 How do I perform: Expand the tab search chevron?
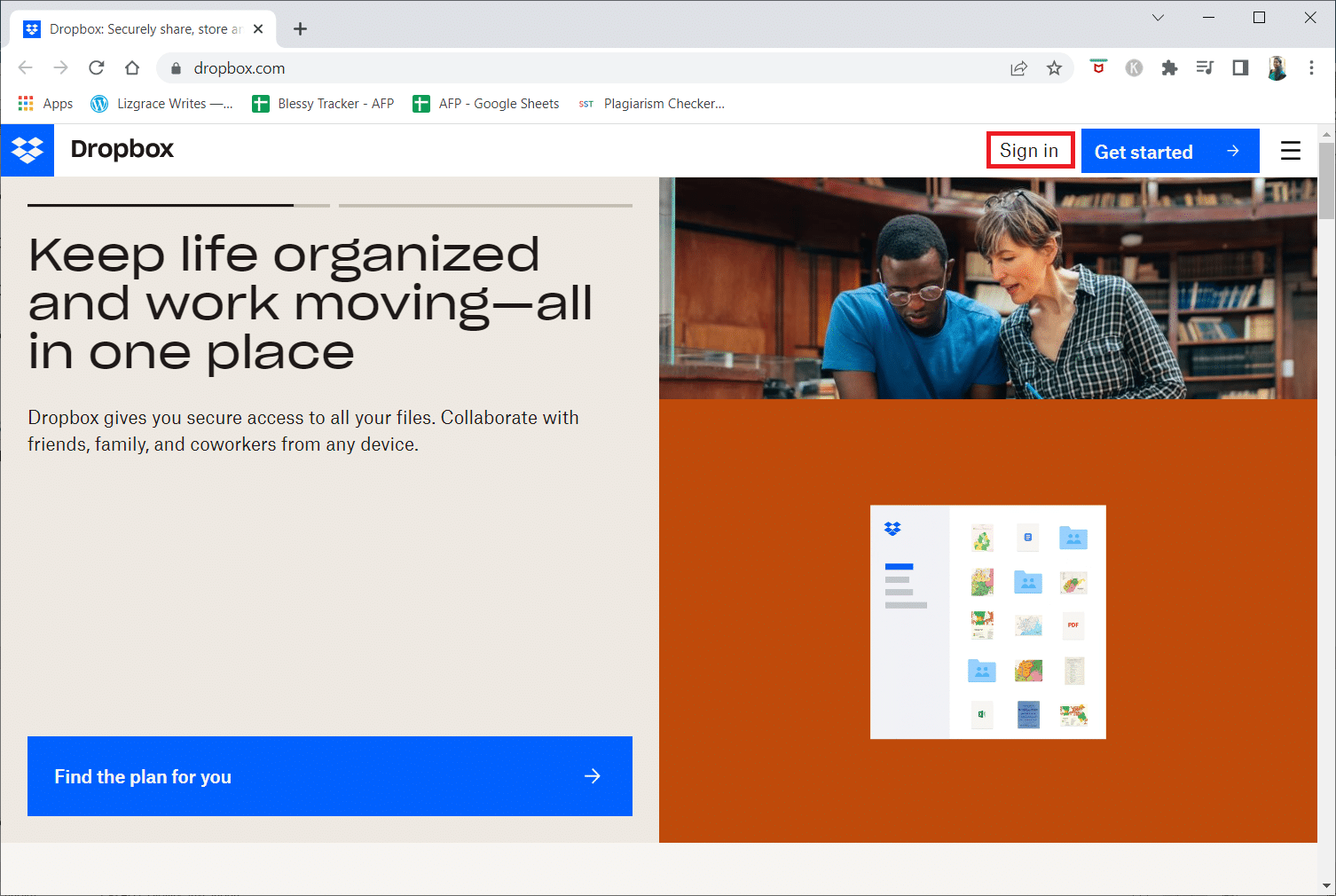coord(1158,18)
